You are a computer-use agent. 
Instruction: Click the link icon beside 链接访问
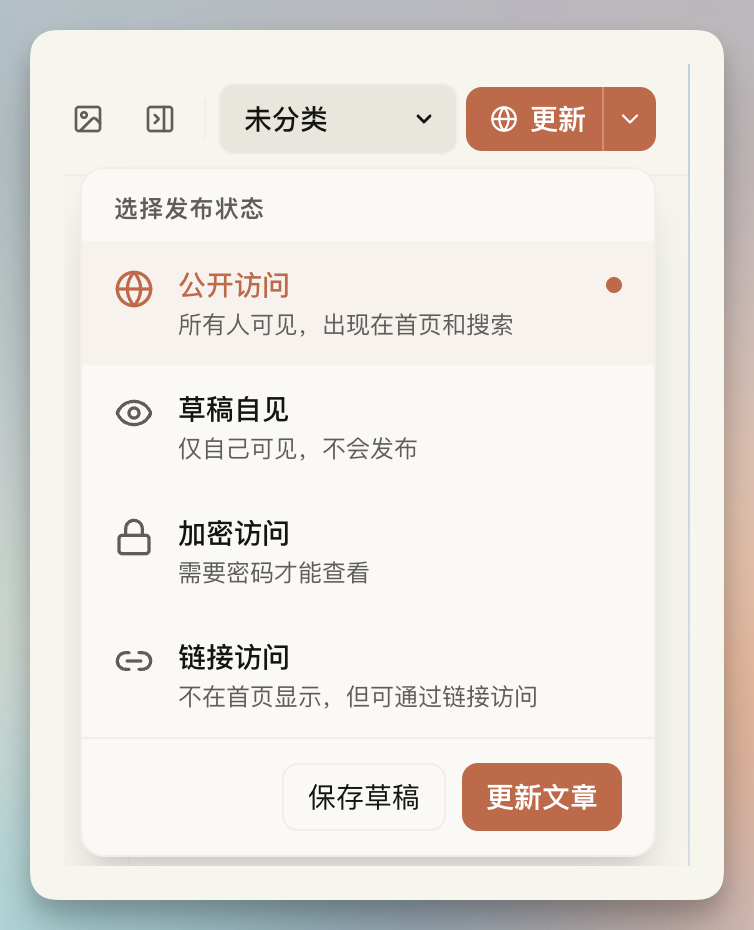[x=133, y=659]
